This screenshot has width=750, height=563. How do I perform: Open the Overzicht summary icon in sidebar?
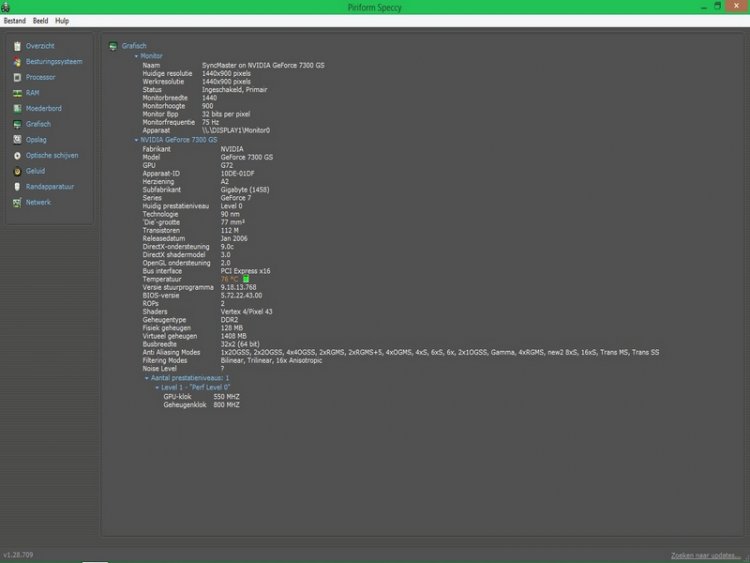coord(17,46)
